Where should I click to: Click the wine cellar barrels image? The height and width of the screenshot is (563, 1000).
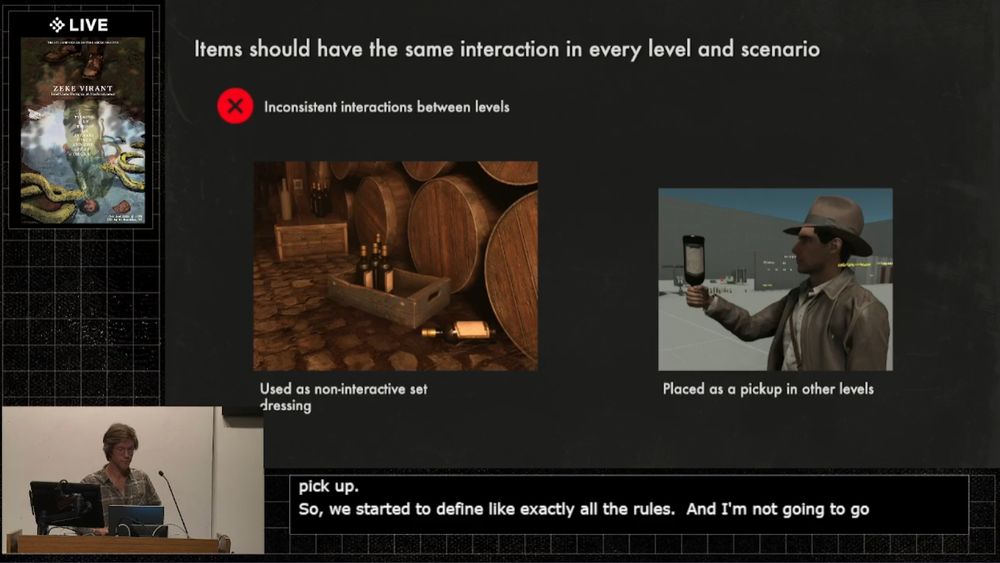click(x=395, y=266)
